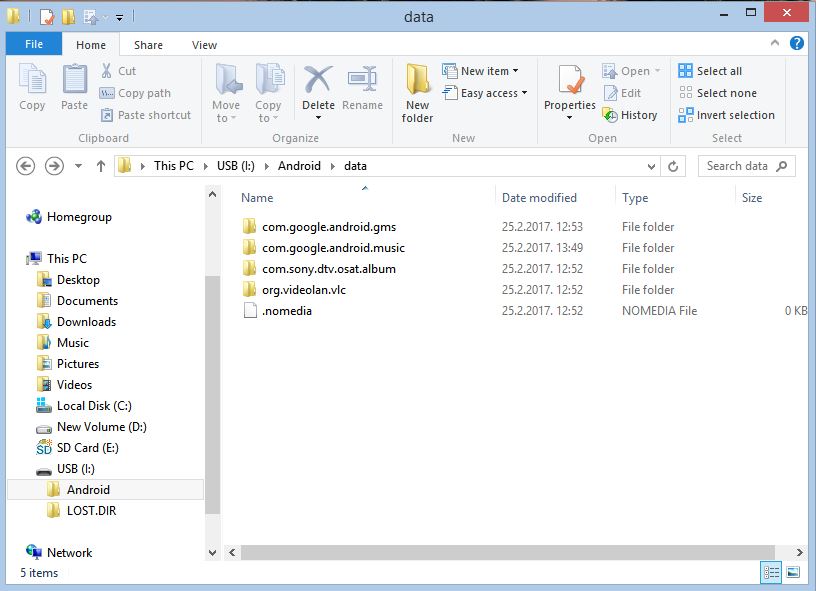Open the org.videolan.vlc folder
The width and height of the screenshot is (816, 591).
coord(303,290)
